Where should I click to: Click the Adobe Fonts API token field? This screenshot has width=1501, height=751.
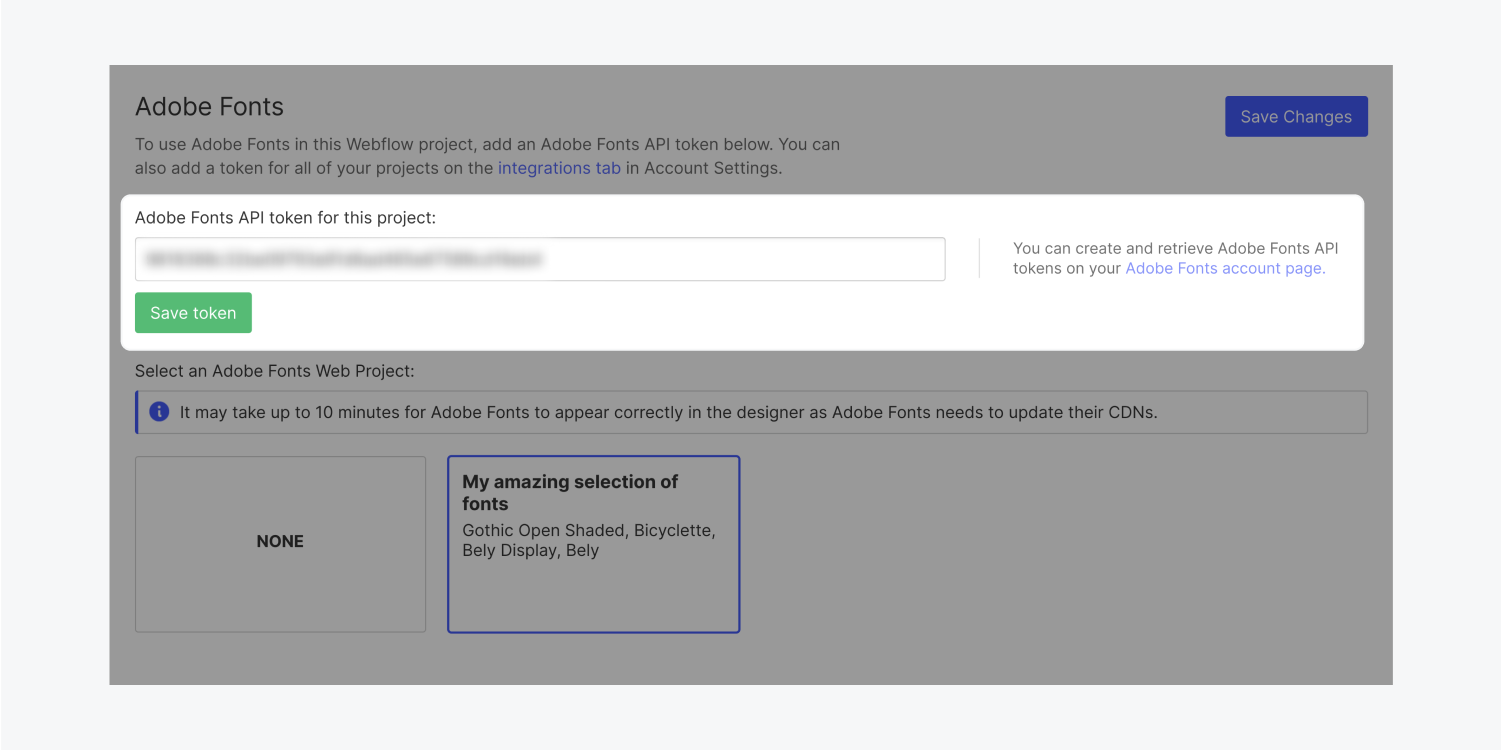pyautogui.click(x=540, y=259)
